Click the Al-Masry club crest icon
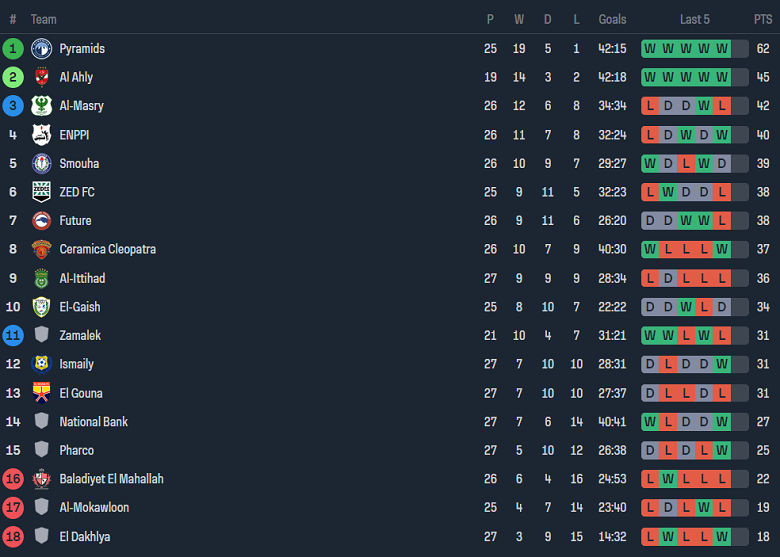 (x=41, y=106)
